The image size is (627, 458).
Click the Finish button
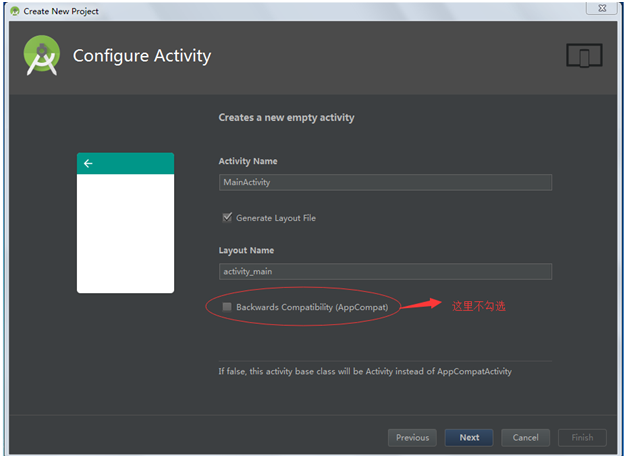pos(582,437)
